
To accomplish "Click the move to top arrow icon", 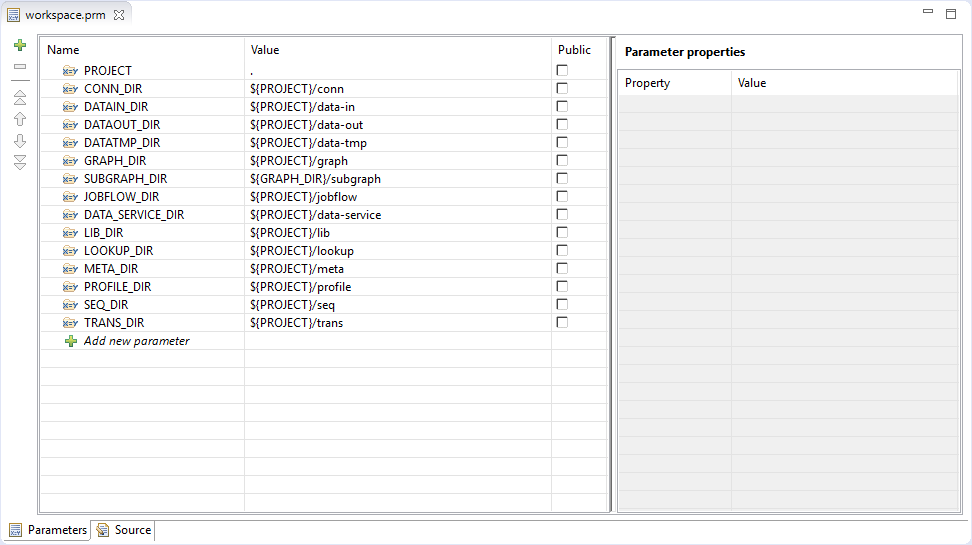I will pyautogui.click(x=19, y=97).
